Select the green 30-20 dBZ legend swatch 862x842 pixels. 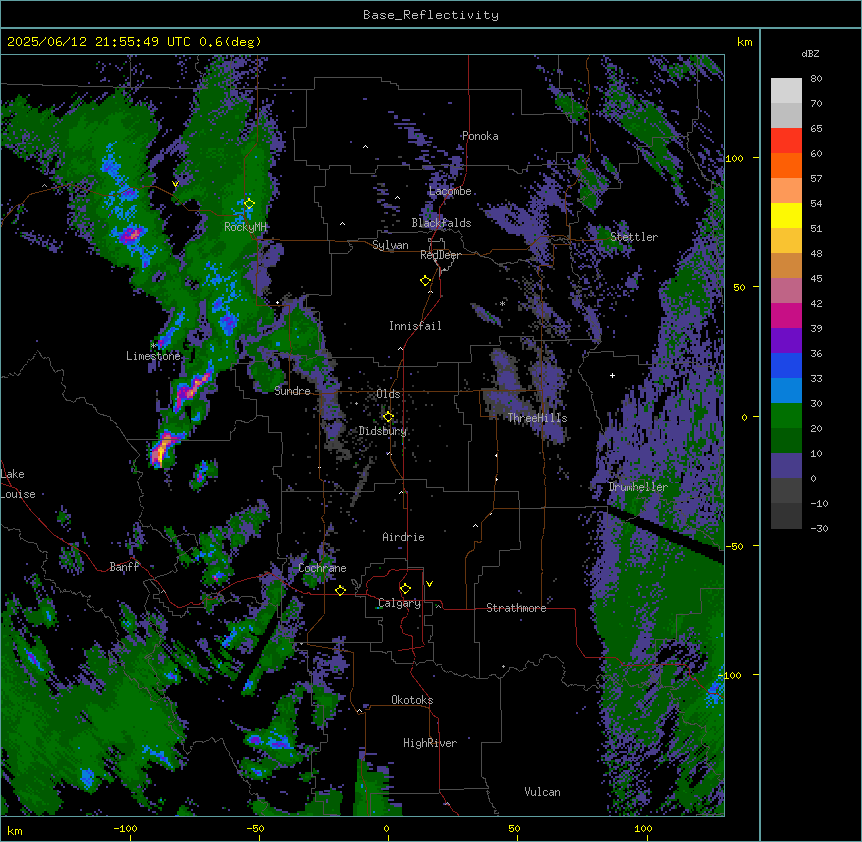786,416
